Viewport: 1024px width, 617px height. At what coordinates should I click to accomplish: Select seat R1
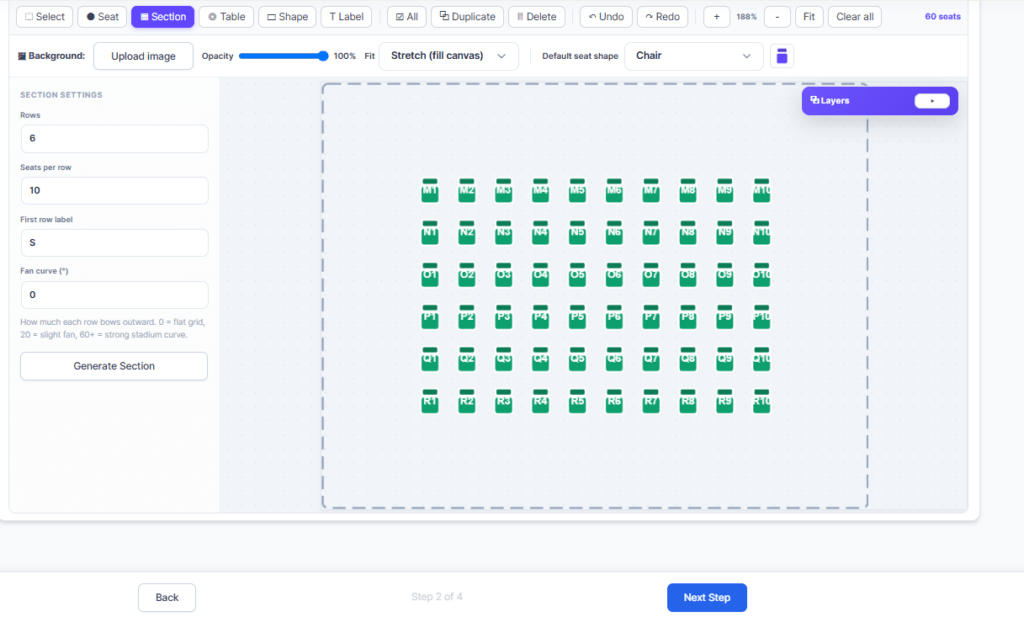430,402
